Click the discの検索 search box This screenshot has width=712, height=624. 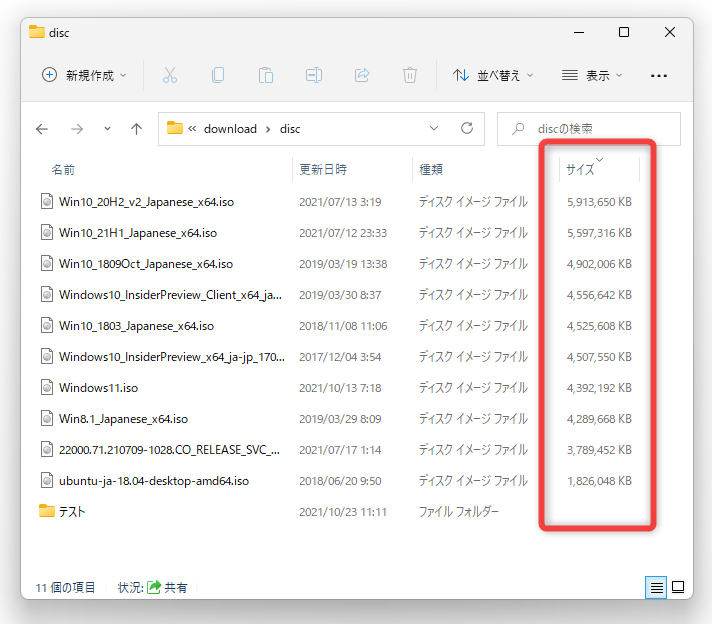[588, 129]
